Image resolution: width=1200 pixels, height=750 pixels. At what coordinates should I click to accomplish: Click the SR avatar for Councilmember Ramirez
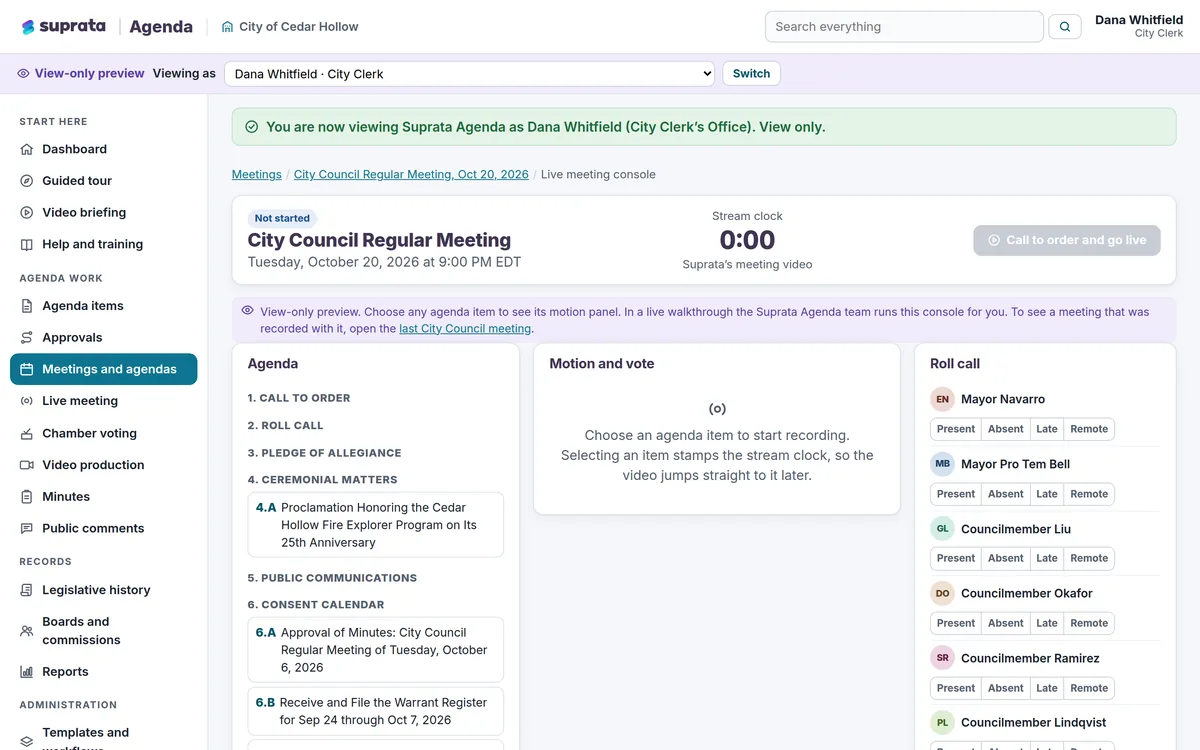pyautogui.click(x=942, y=658)
